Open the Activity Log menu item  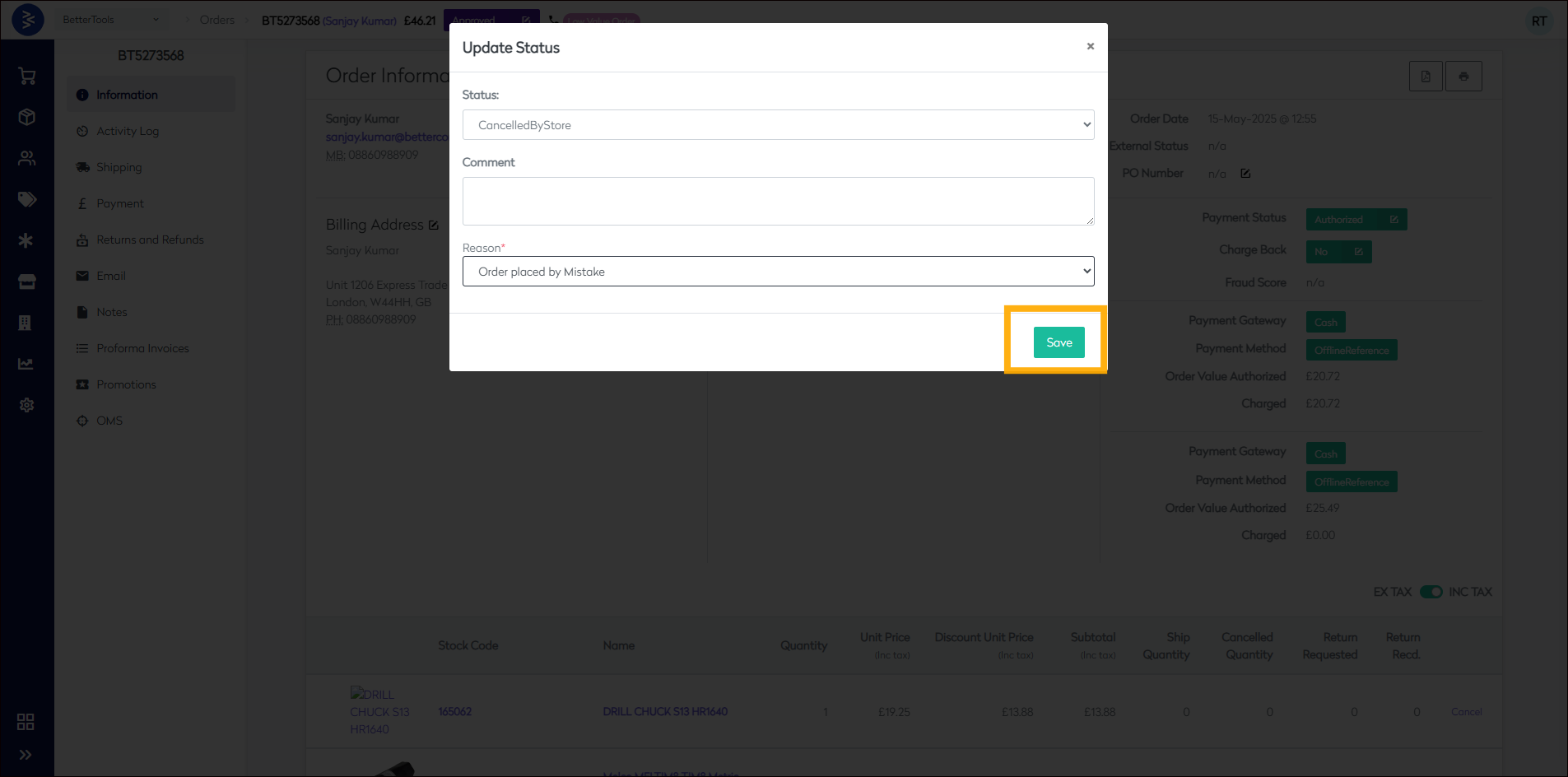pos(128,131)
